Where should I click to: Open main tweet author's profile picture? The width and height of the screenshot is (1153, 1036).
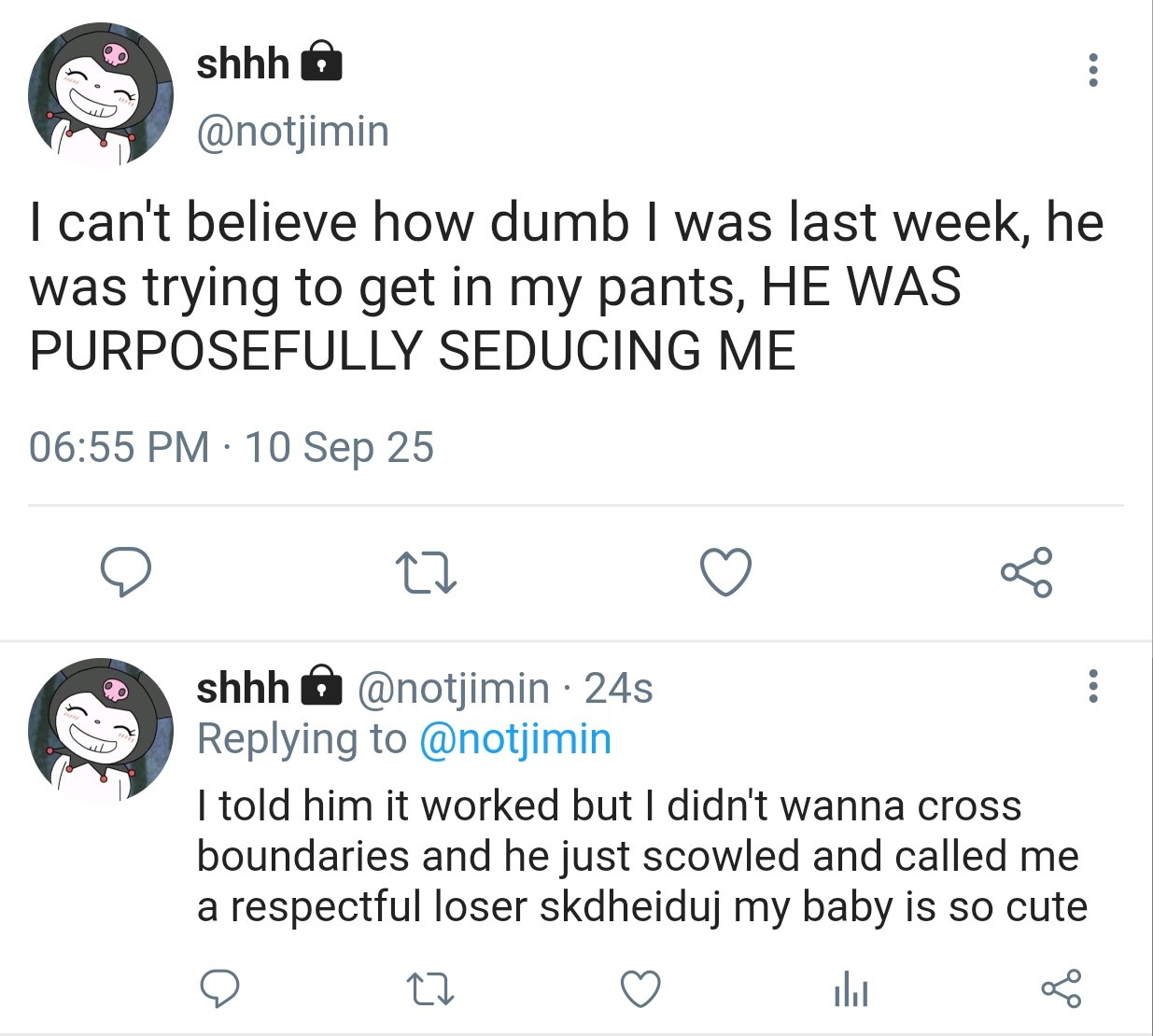(101, 95)
